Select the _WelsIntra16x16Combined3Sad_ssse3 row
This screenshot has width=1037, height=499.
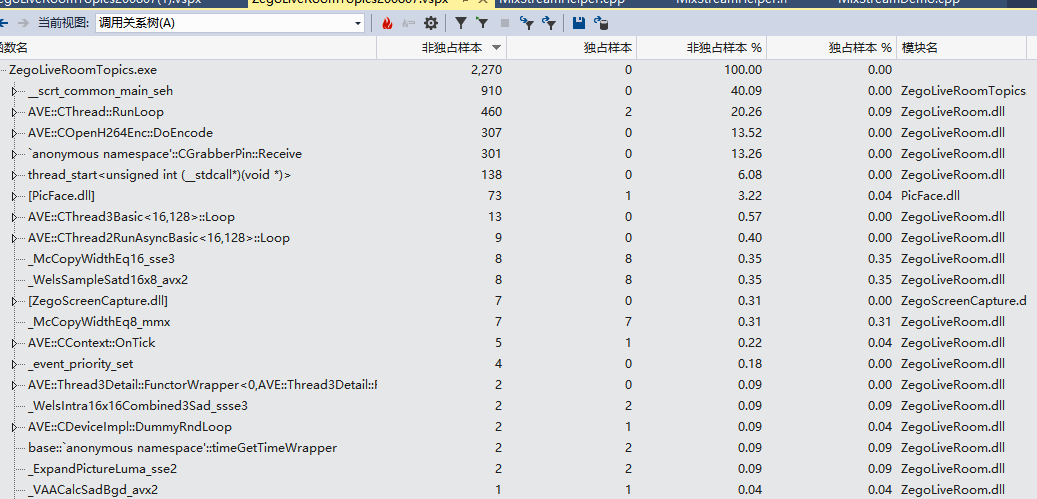coord(518,406)
